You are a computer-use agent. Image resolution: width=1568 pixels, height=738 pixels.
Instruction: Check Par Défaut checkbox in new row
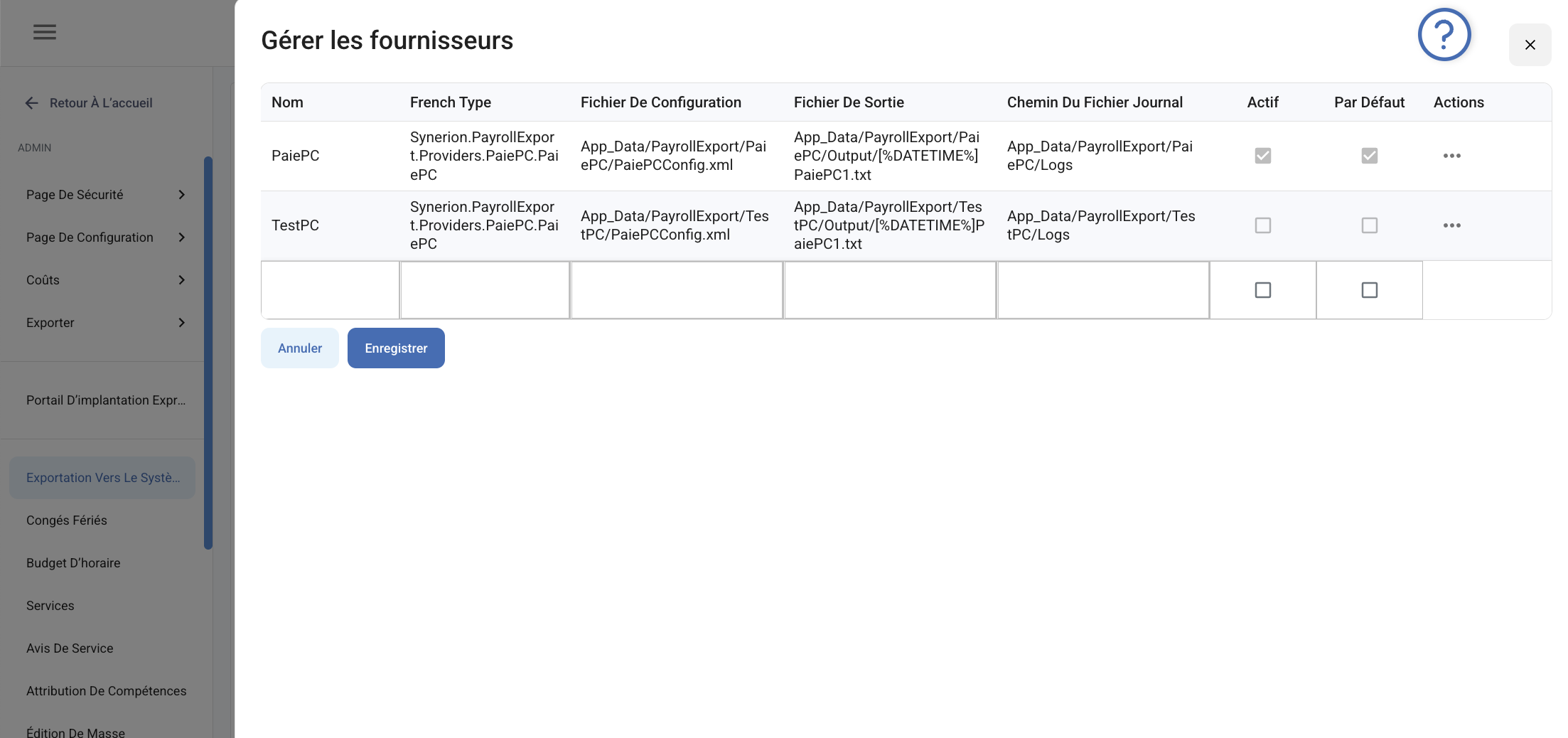tap(1369, 290)
